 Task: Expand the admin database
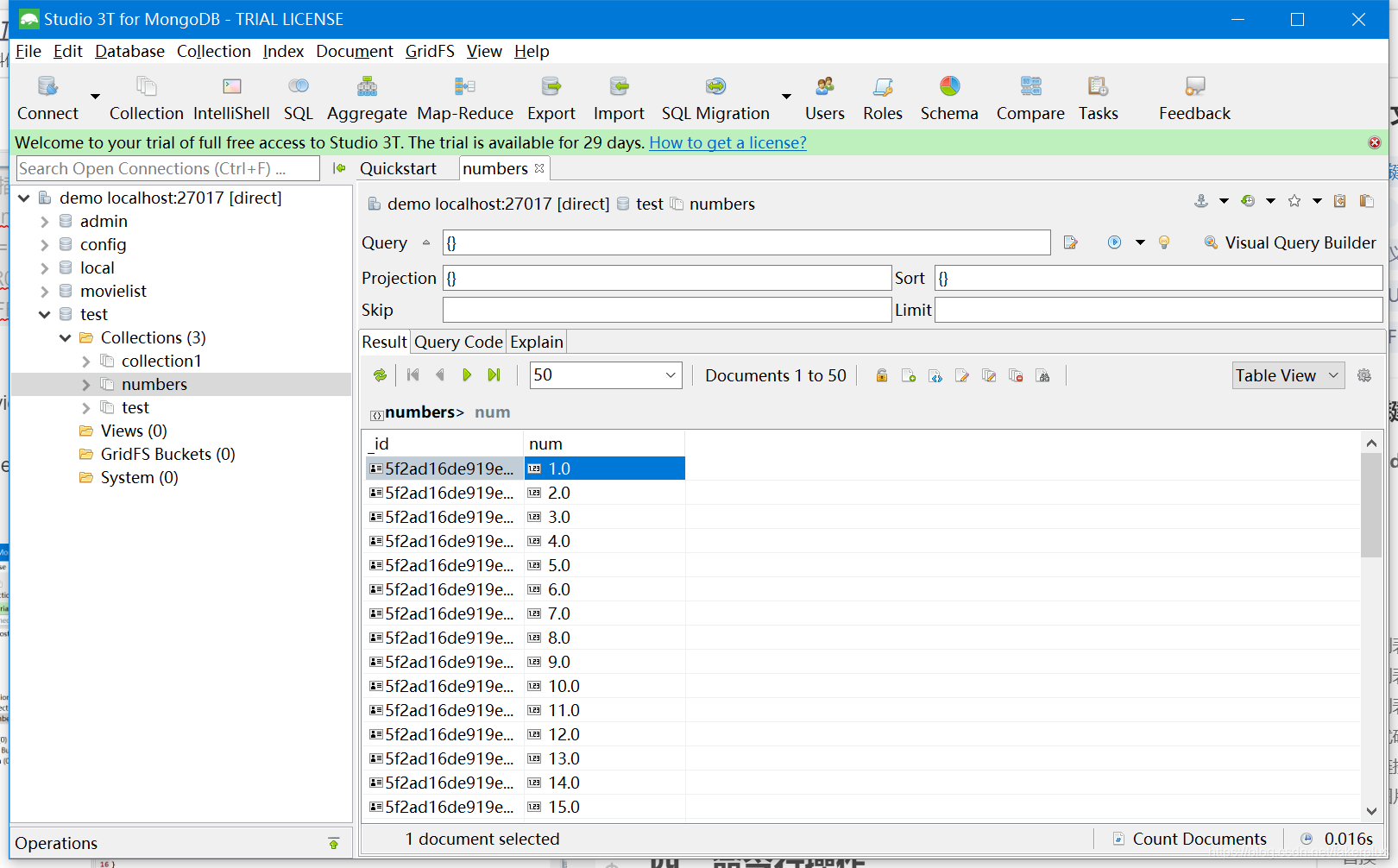(x=45, y=222)
